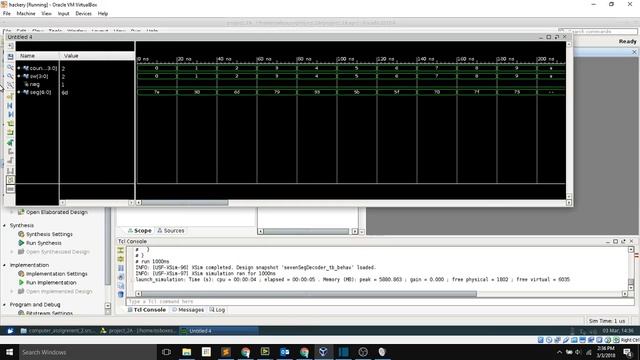Click Run Implementation
The image size is (640, 360).
(51, 282)
